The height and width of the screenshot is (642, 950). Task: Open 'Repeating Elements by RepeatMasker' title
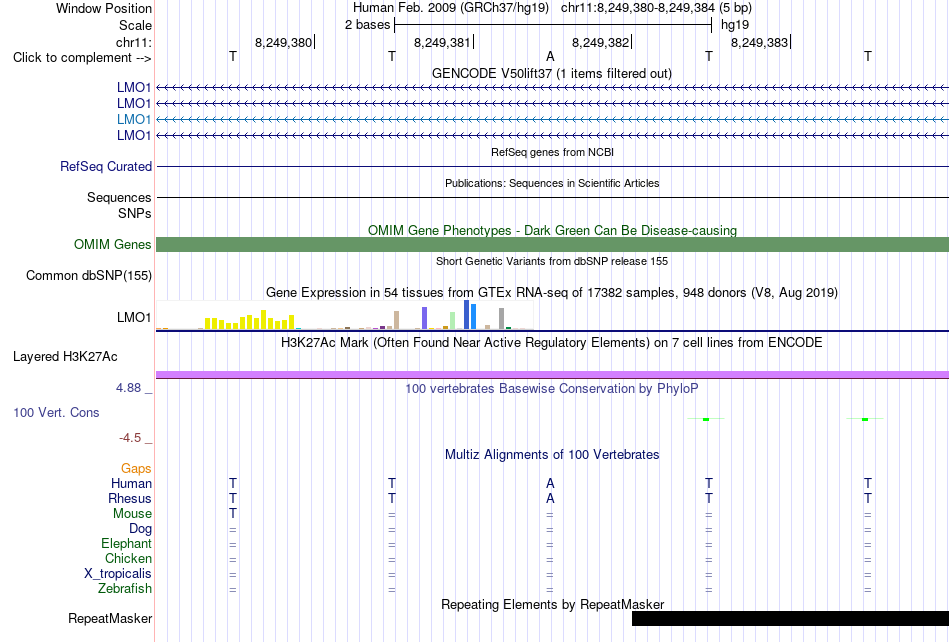point(552,604)
